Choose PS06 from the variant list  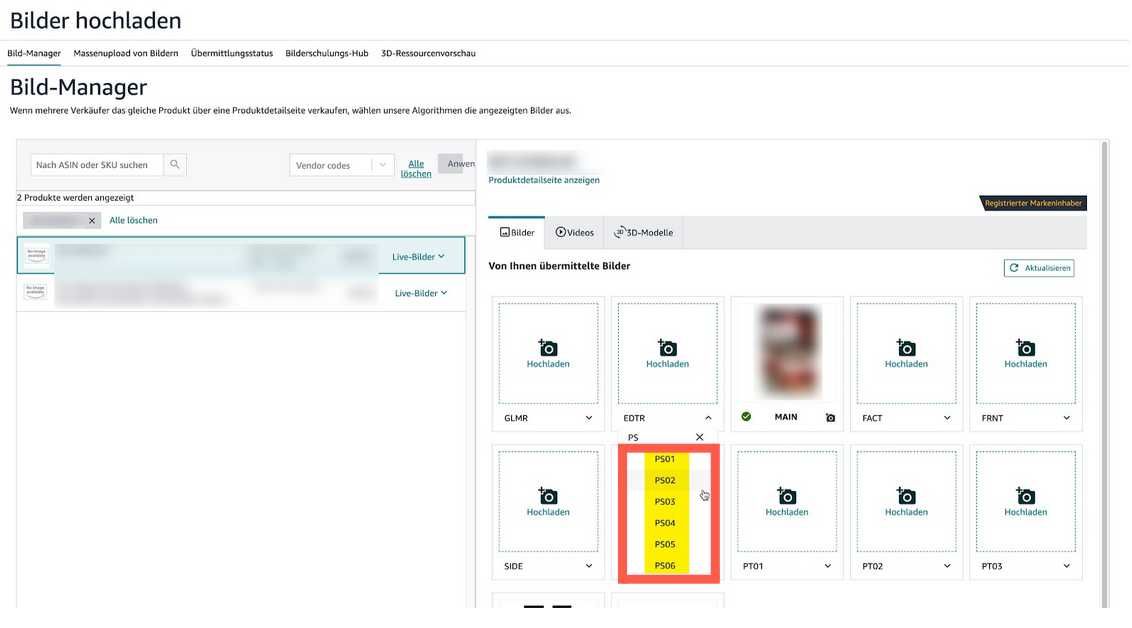[x=665, y=565]
